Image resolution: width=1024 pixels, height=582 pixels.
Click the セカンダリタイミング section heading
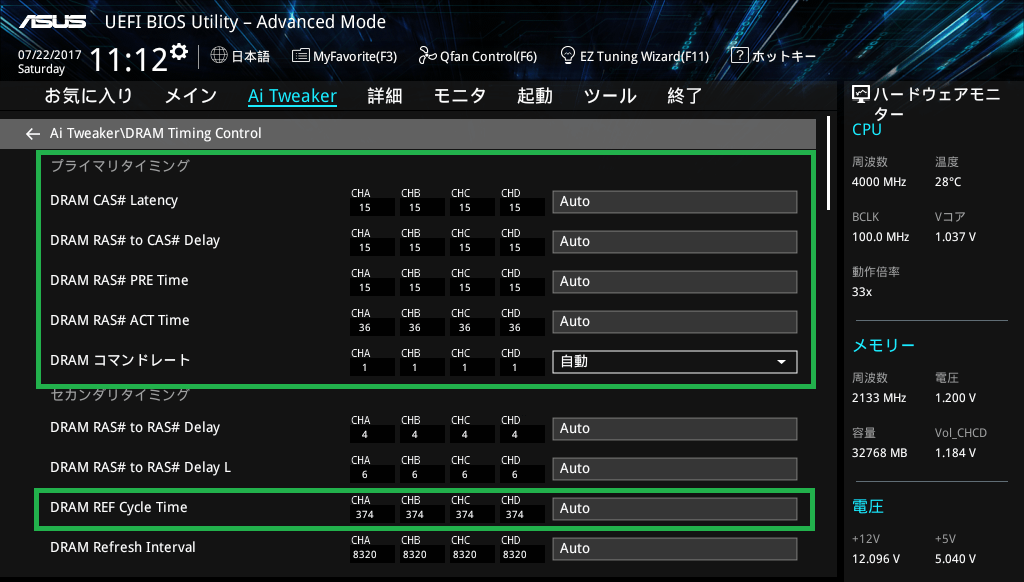point(120,394)
